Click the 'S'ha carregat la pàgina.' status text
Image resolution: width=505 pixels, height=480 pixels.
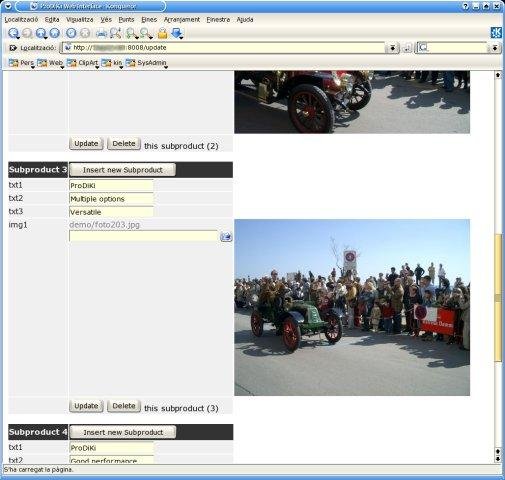(x=38, y=470)
